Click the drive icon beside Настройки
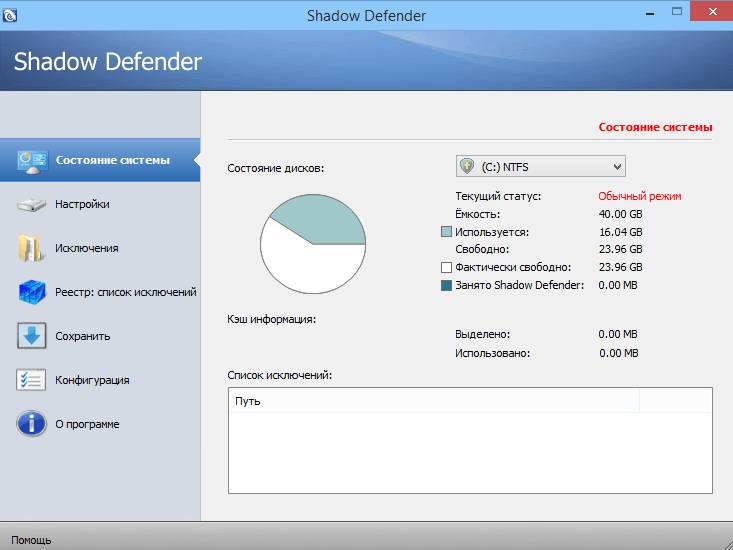733x550 pixels. pyautogui.click(x=31, y=205)
